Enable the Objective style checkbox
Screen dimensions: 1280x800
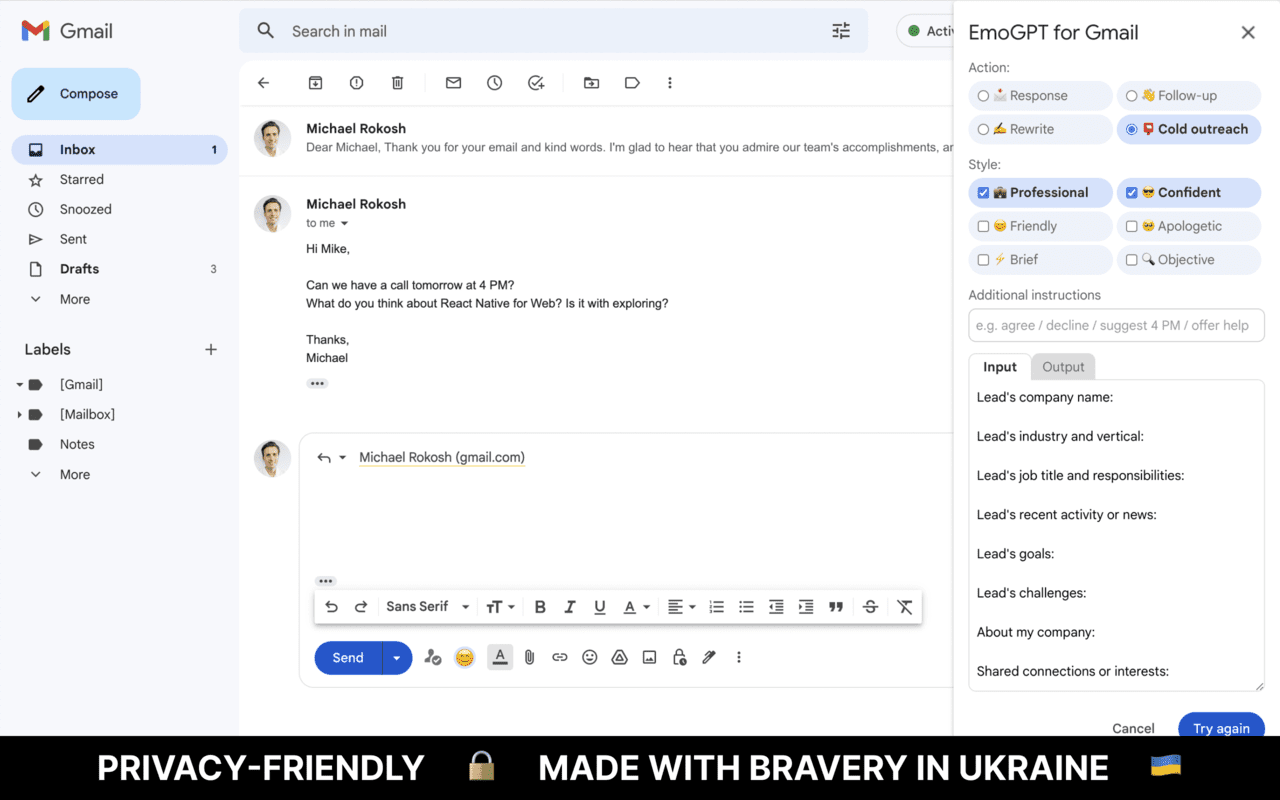[1132, 259]
